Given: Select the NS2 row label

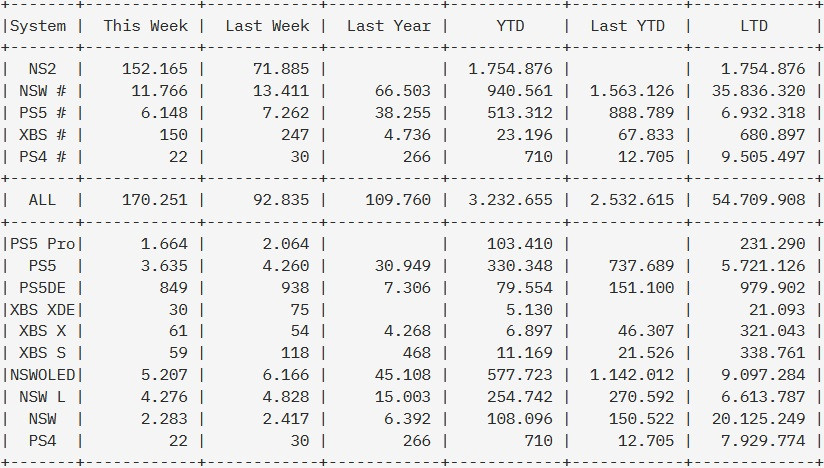Looking at the screenshot, I should pyautogui.click(x=42, y=69).
